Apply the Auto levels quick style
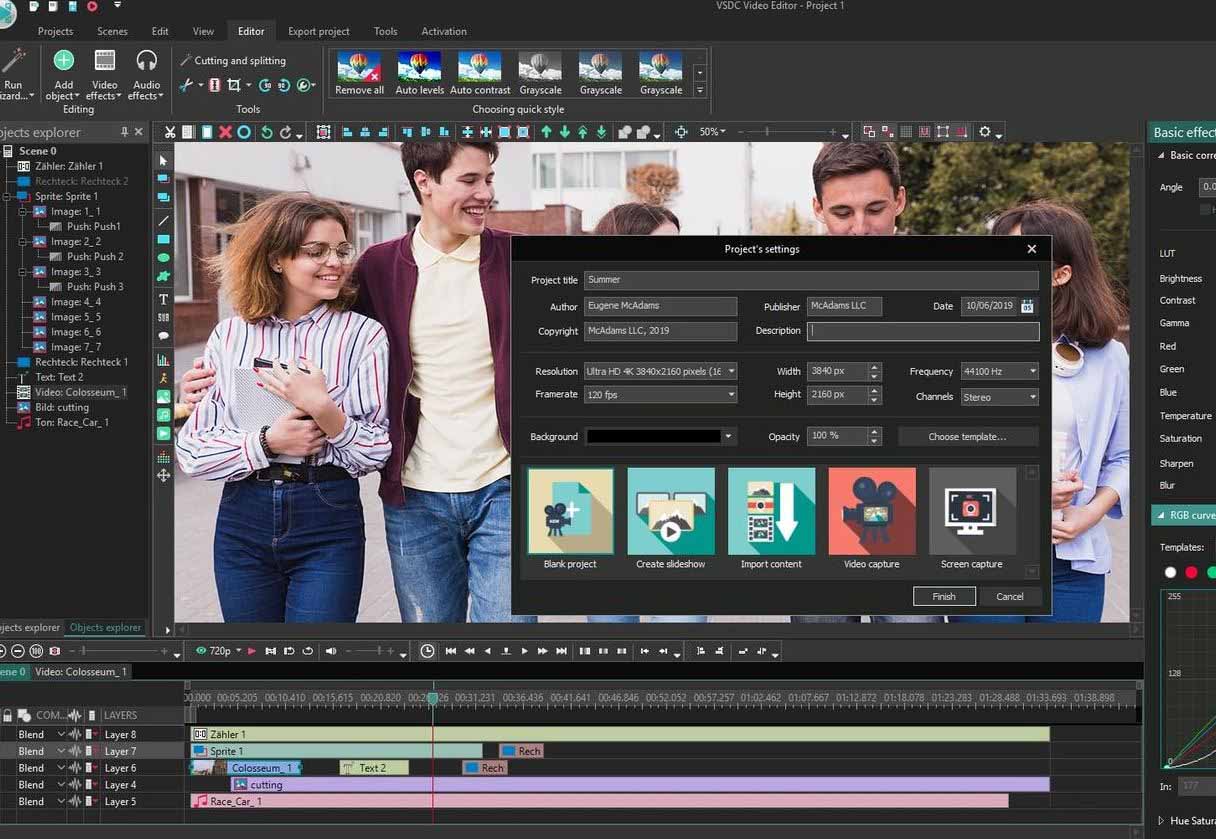 point(419,67)
